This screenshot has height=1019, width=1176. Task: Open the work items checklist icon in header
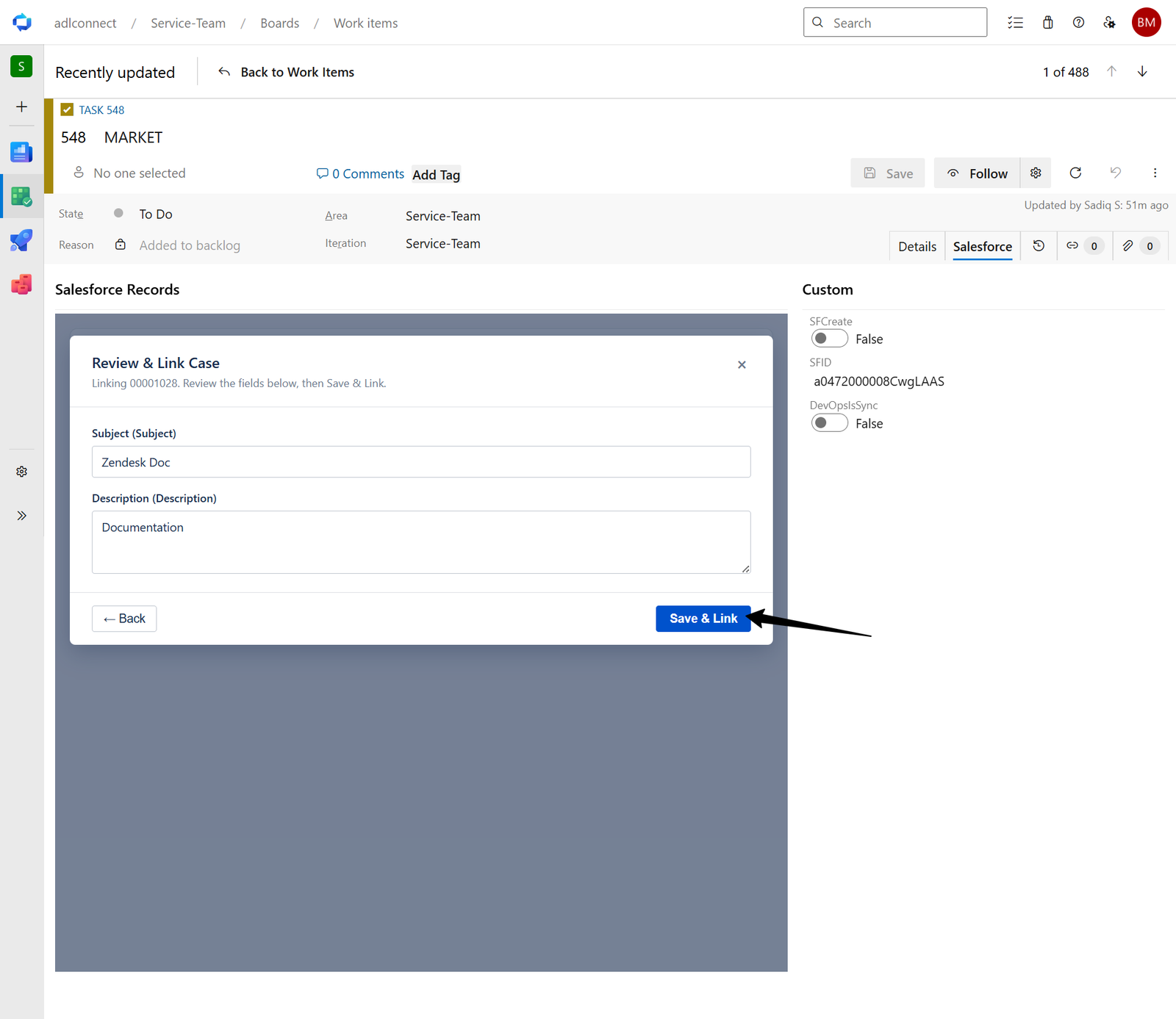pyautogui.click(x=1015, y=23)
